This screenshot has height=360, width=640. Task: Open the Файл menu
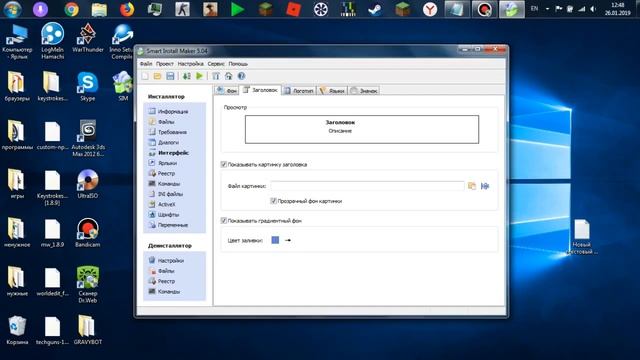pyautogui.click(x=146, y=64)
